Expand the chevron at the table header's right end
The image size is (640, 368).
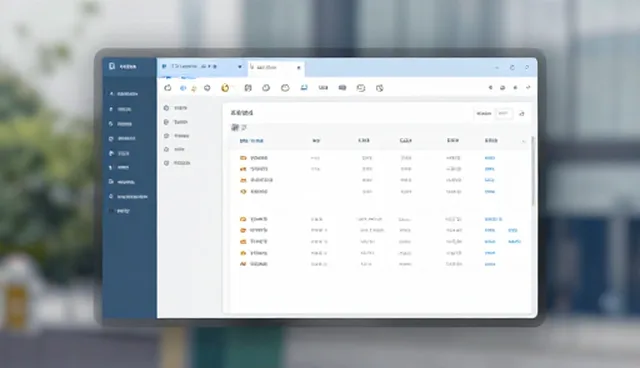(x=523, y=141)
